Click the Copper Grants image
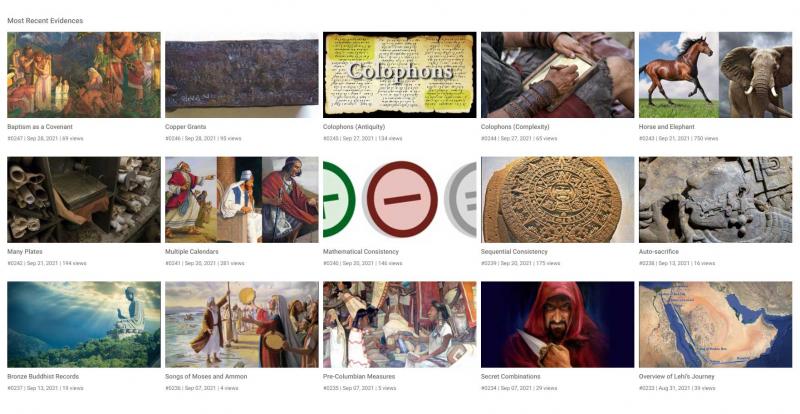This screenshot has width=800, height=414. [241, 75]
